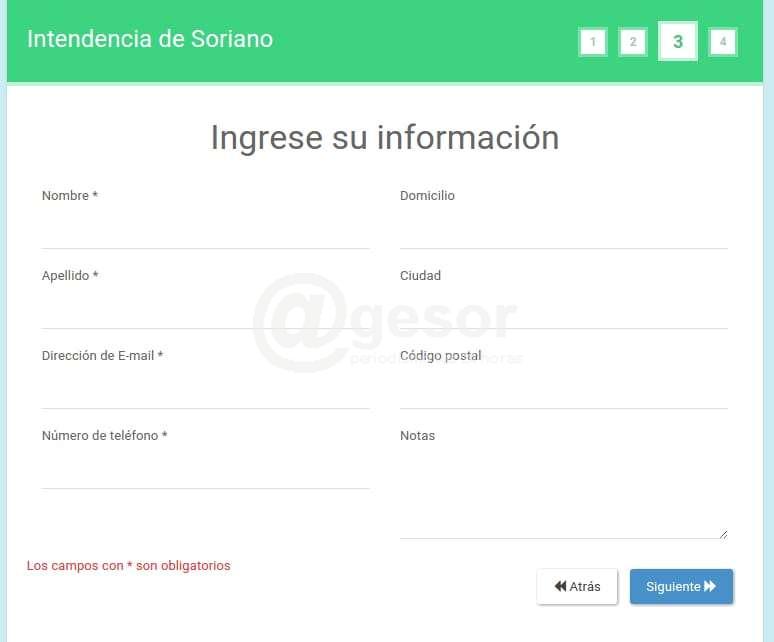The image size is (774, 642).
Task: Click the active step 3 indicator
Action: (x=678, y=42)
